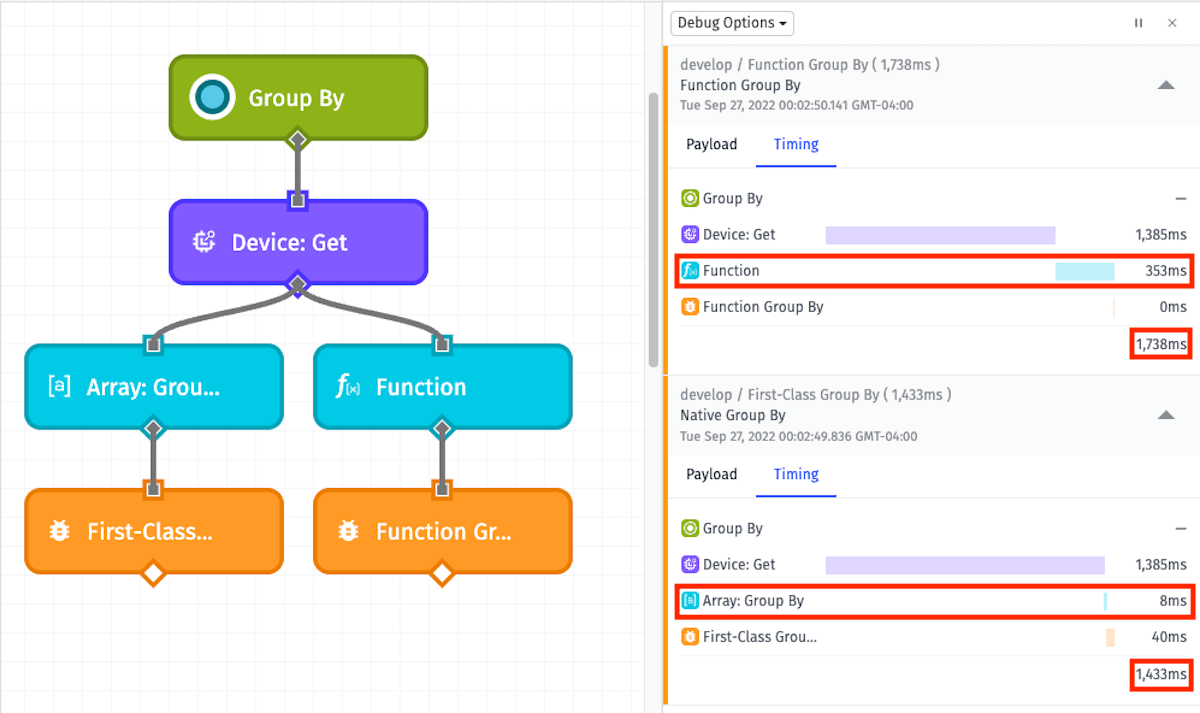The image size is (1200, 713).
Task: Collapse the Native Group By debug entry
Action: pyautogui.click(x=1166, y=416)
